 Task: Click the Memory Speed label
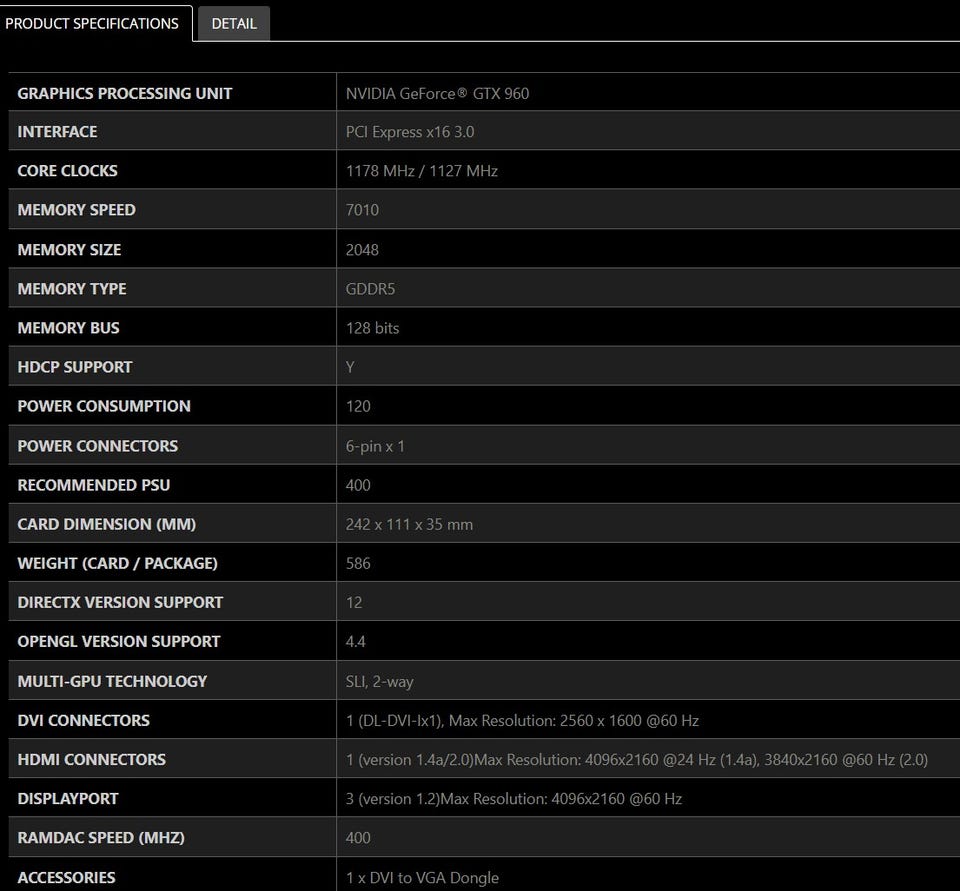[77, 210]
